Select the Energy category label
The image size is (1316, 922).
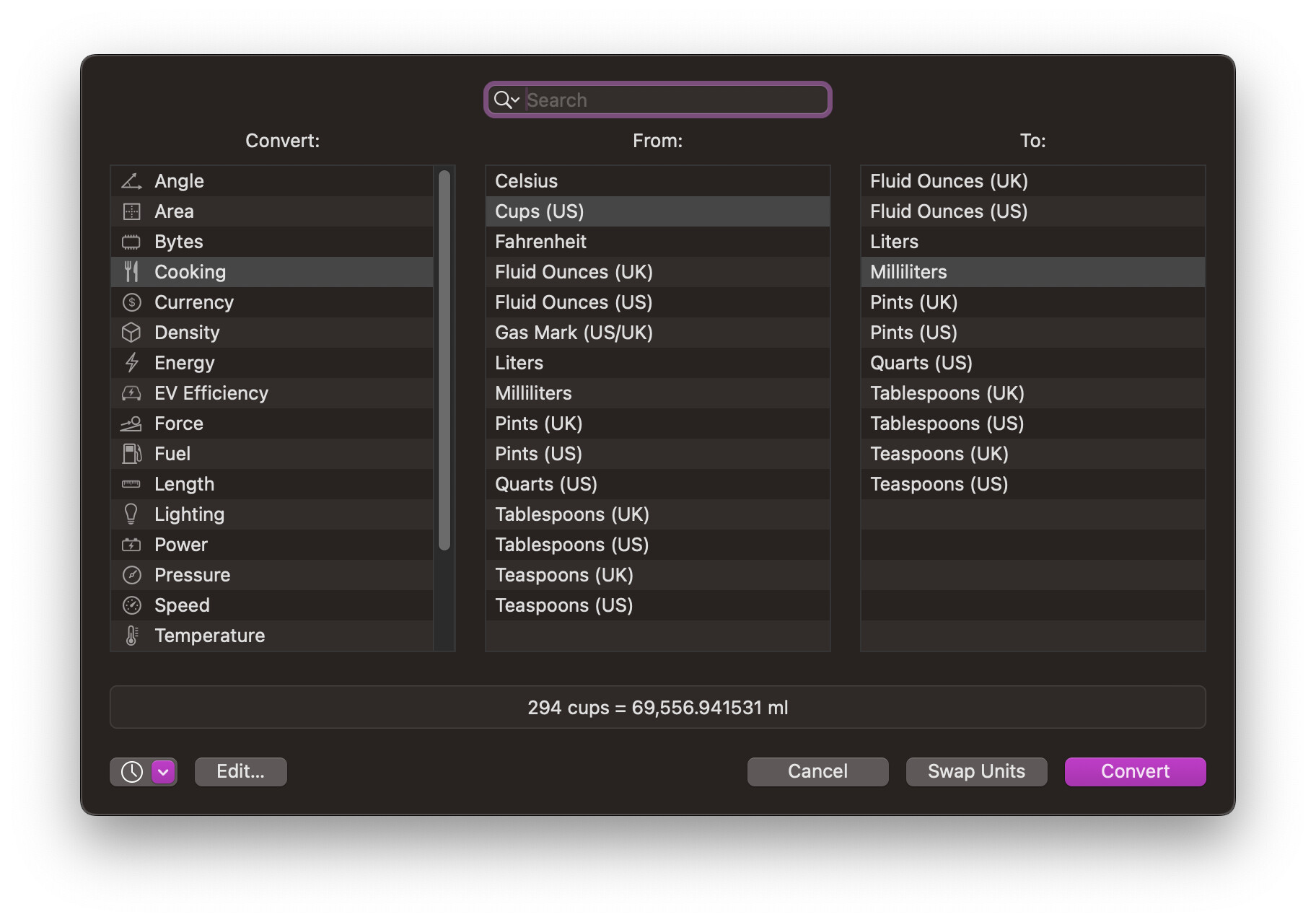click(x=185, y=363)
